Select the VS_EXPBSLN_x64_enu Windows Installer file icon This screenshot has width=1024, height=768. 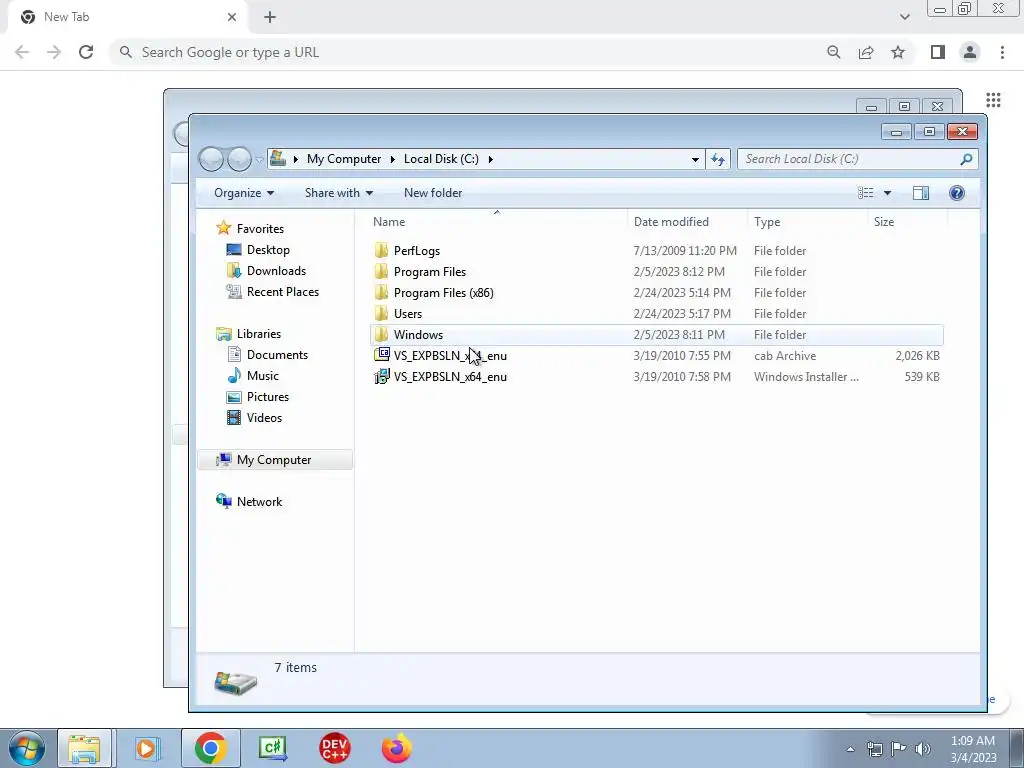pyautogui.click(x=381, y=376)
